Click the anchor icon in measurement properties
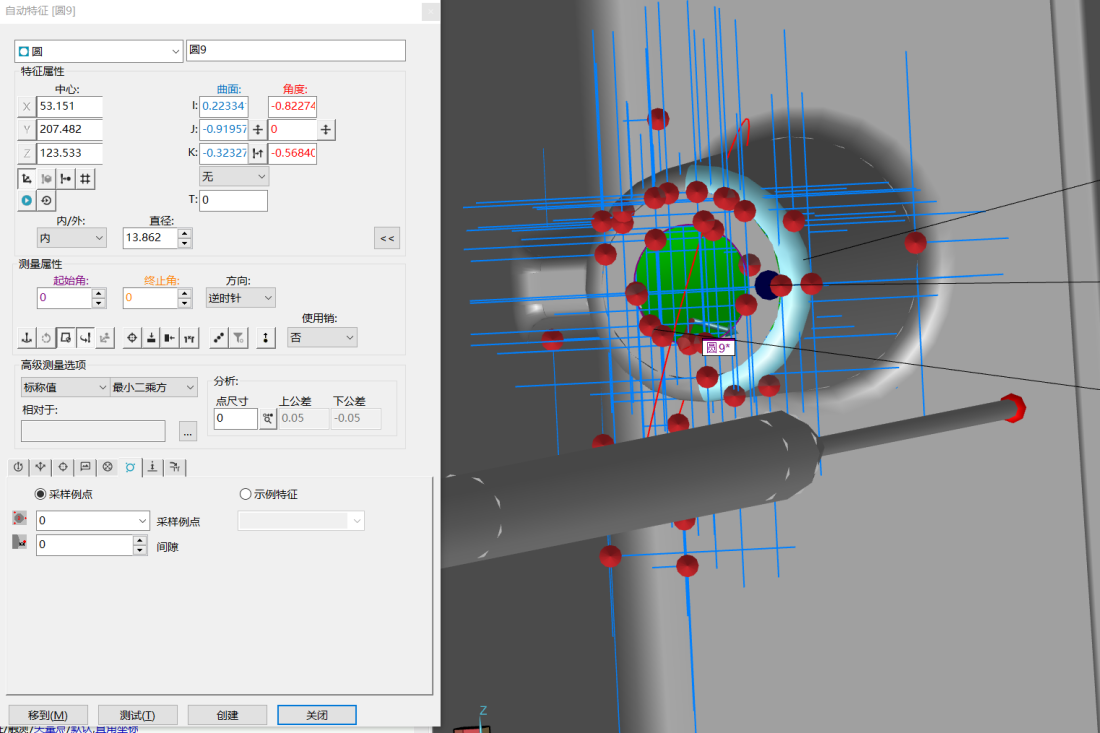This screenshot has height=733, width=1100. (x=27, y=338)
